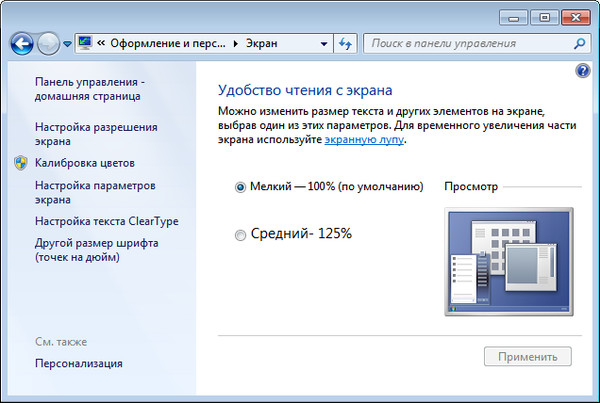Open the 'Персонализация' link
Viewport: 600px width, 403px height.
tap(78, 363)
